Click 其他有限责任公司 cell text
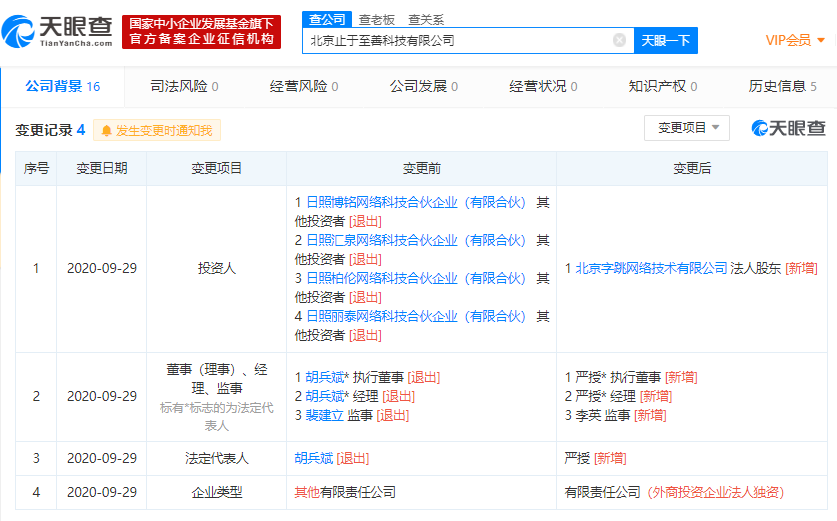The width and height of the screenshot is (837, 521). click(x=345, y=492)
